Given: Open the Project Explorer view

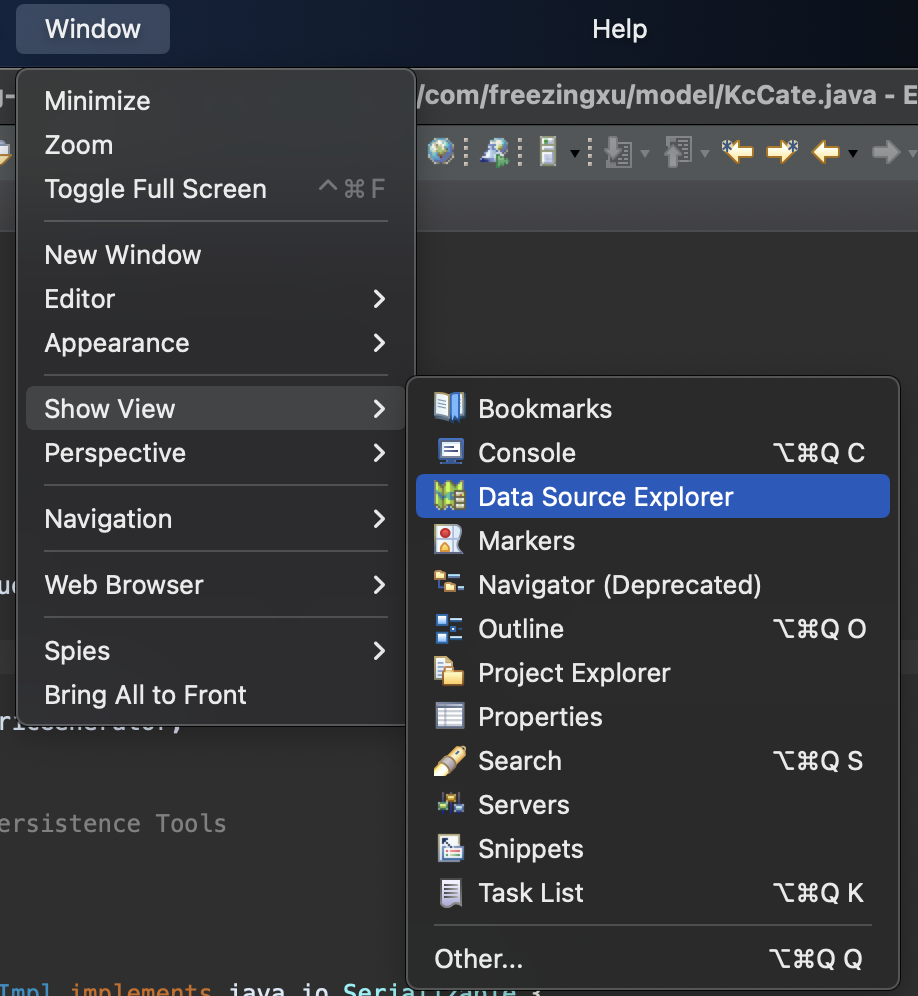Looking at the screenshot, I should pos(573,672).
